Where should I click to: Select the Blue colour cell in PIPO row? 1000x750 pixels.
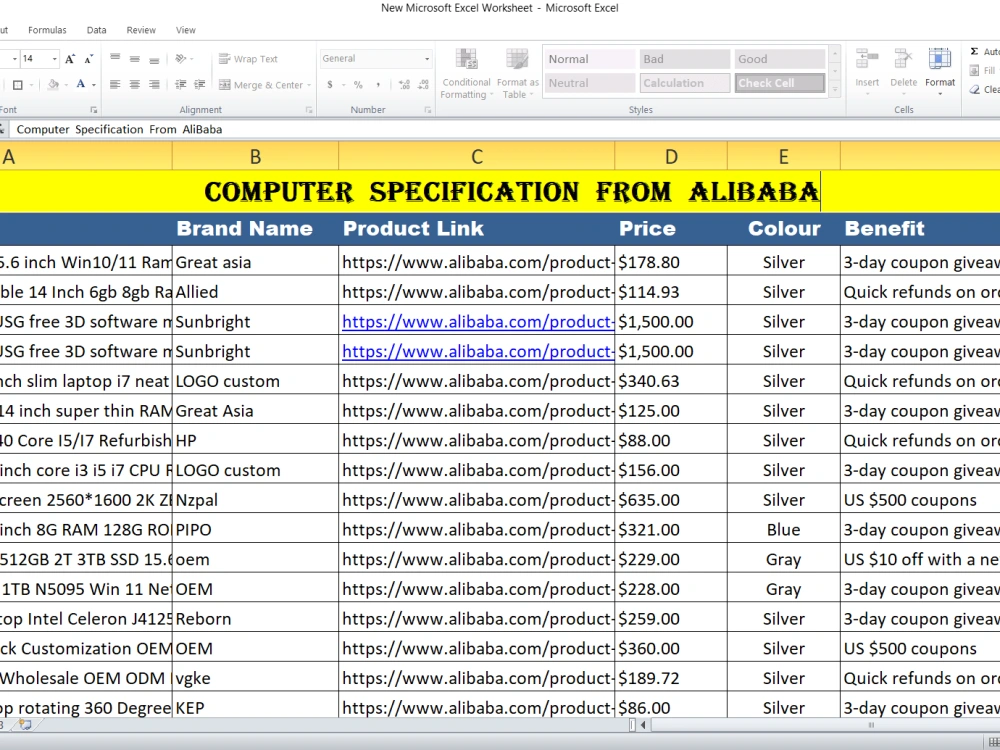784,529
